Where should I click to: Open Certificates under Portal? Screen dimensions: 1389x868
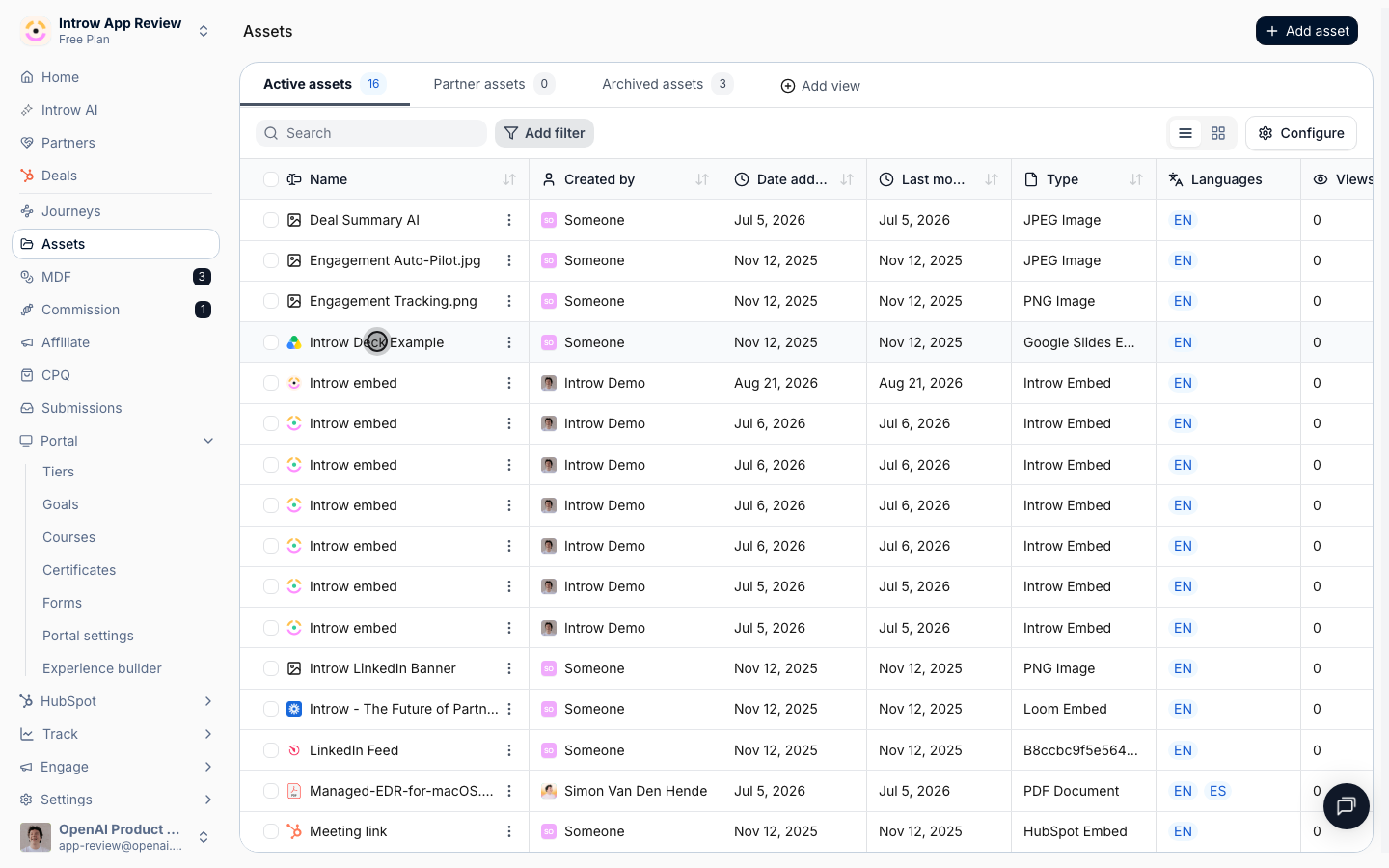79,570
